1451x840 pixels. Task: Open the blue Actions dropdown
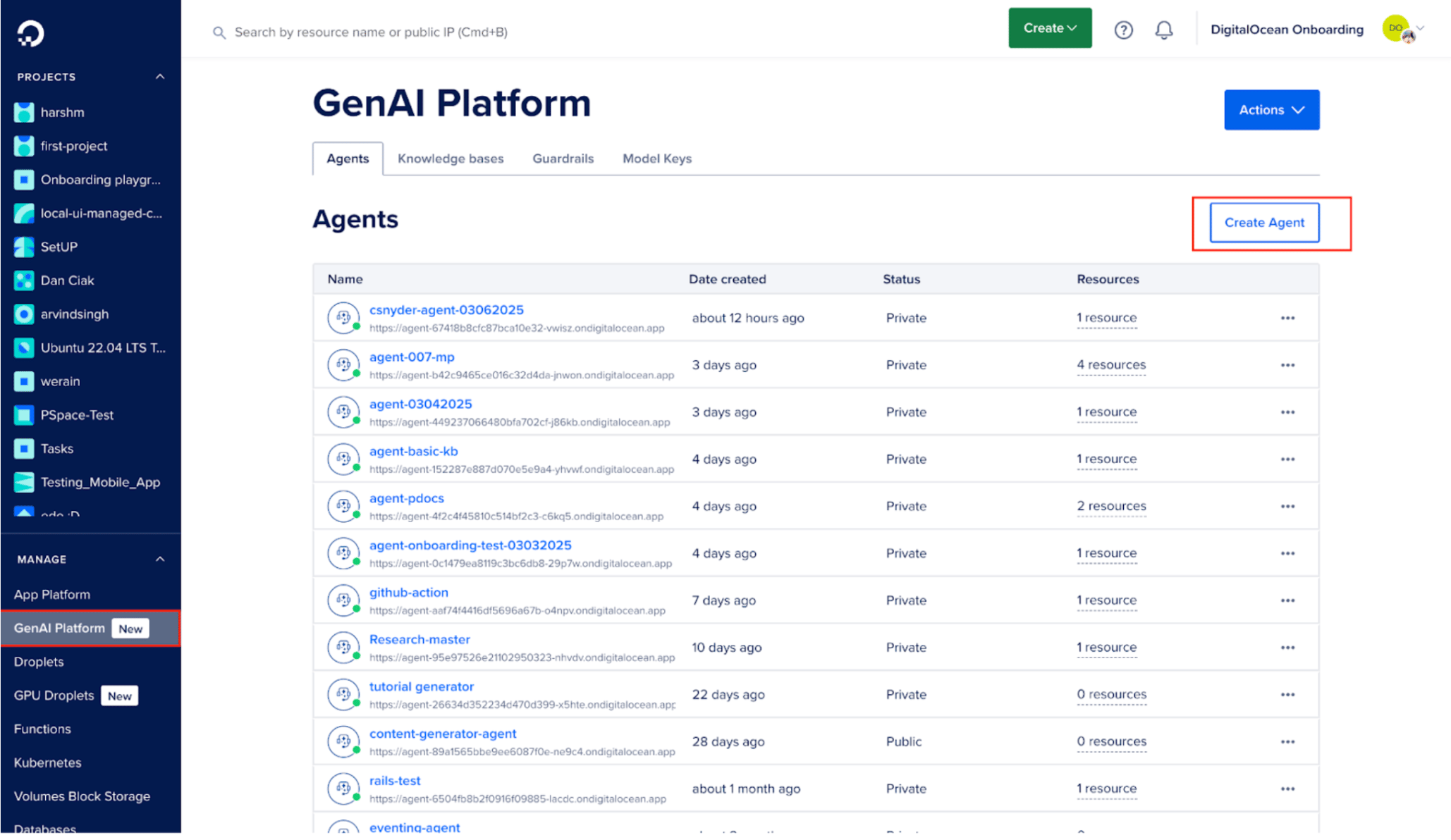1271,110
